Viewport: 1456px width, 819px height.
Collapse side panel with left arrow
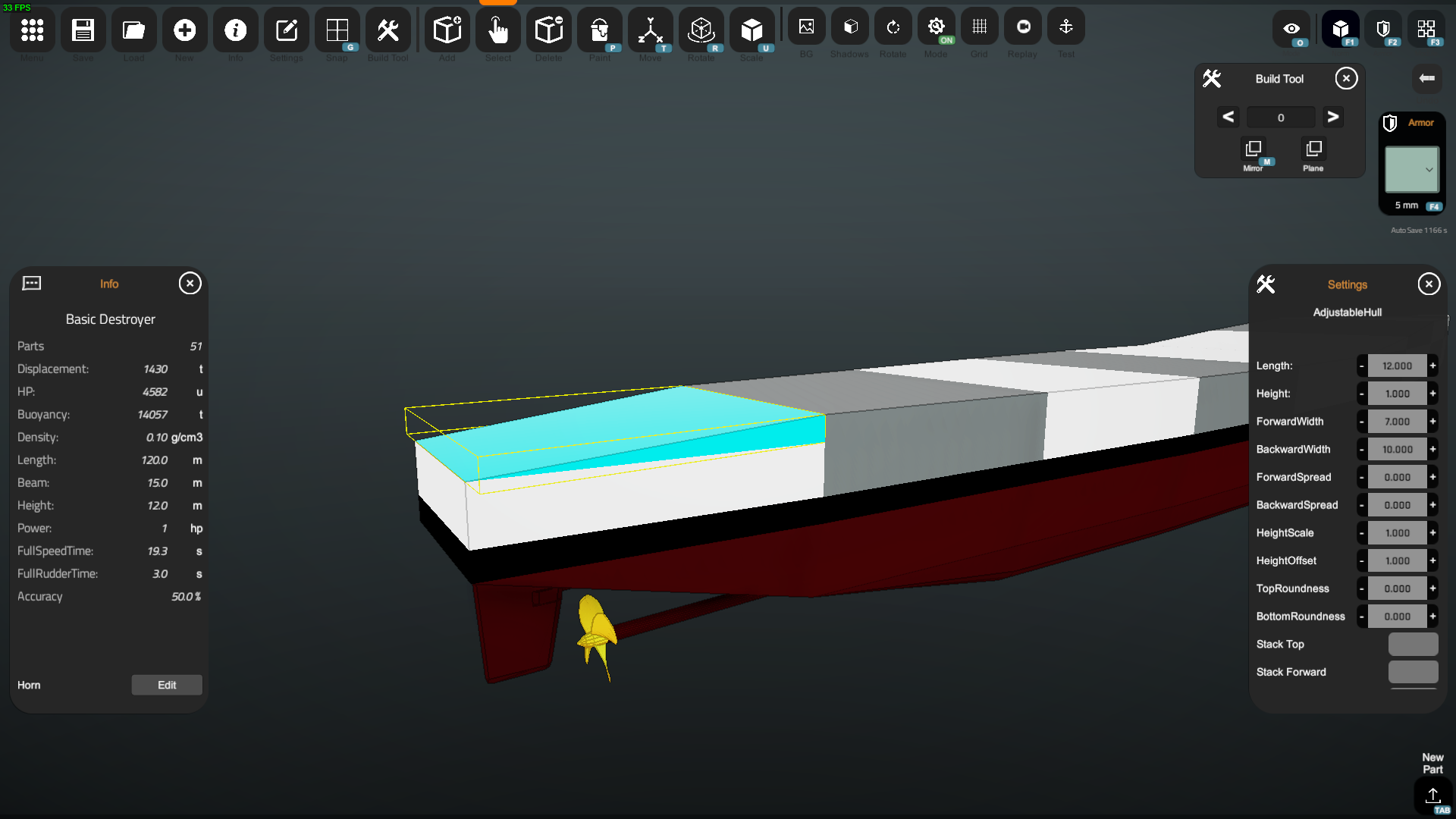pyautogui.click(x=1426, y=78)
